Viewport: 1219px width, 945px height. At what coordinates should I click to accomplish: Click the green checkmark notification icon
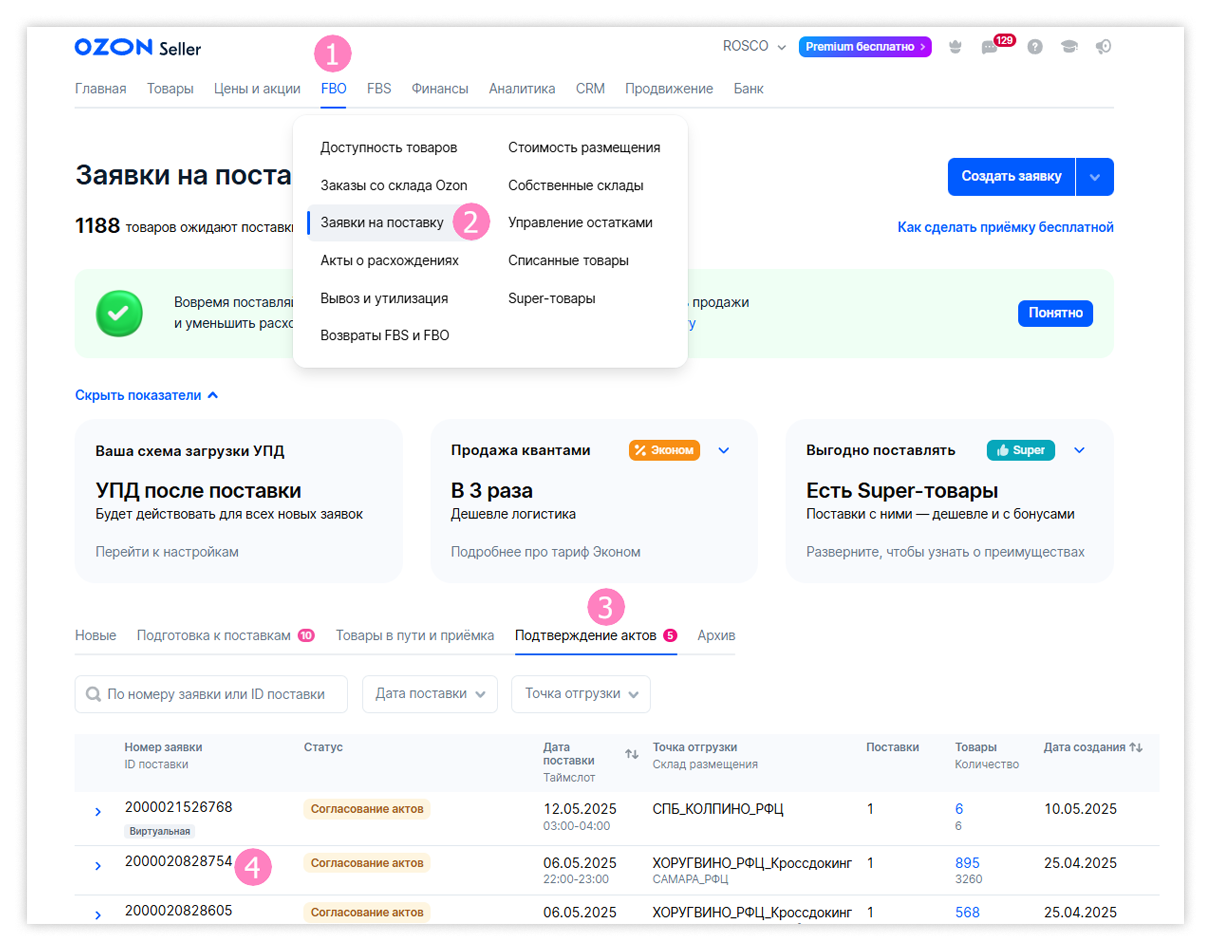point(119,313)
